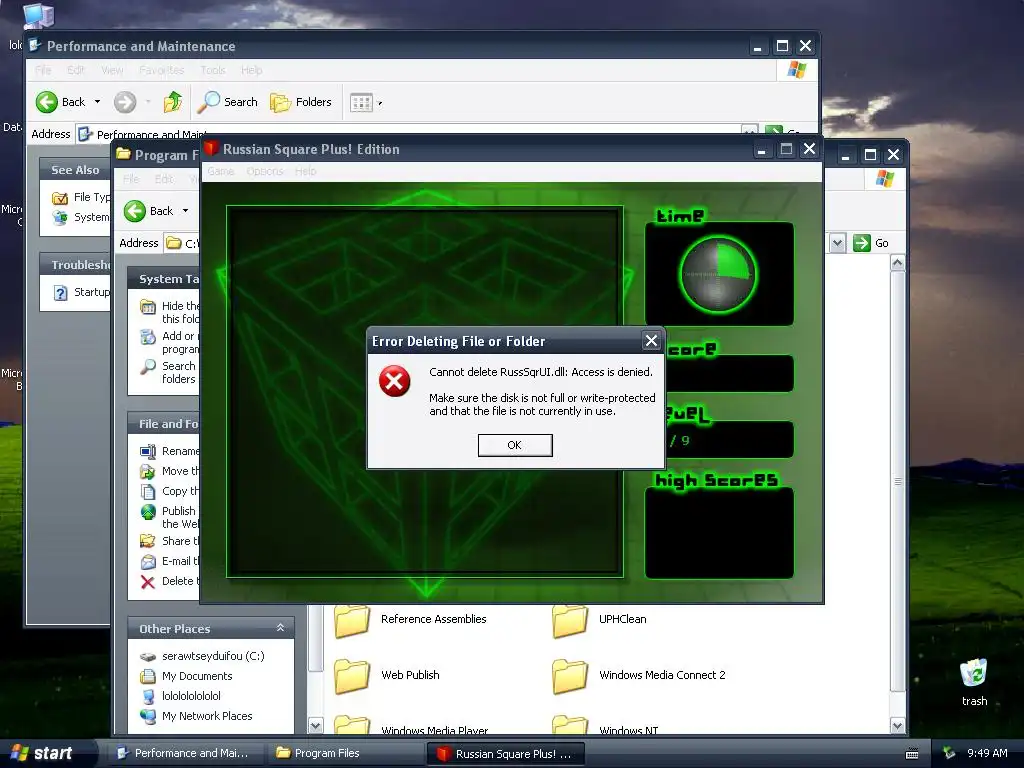The height and width of the screenshot is (768, 1024).
Task: Click Hide the contents icon in System Tasks
Action: coord(148,306)
